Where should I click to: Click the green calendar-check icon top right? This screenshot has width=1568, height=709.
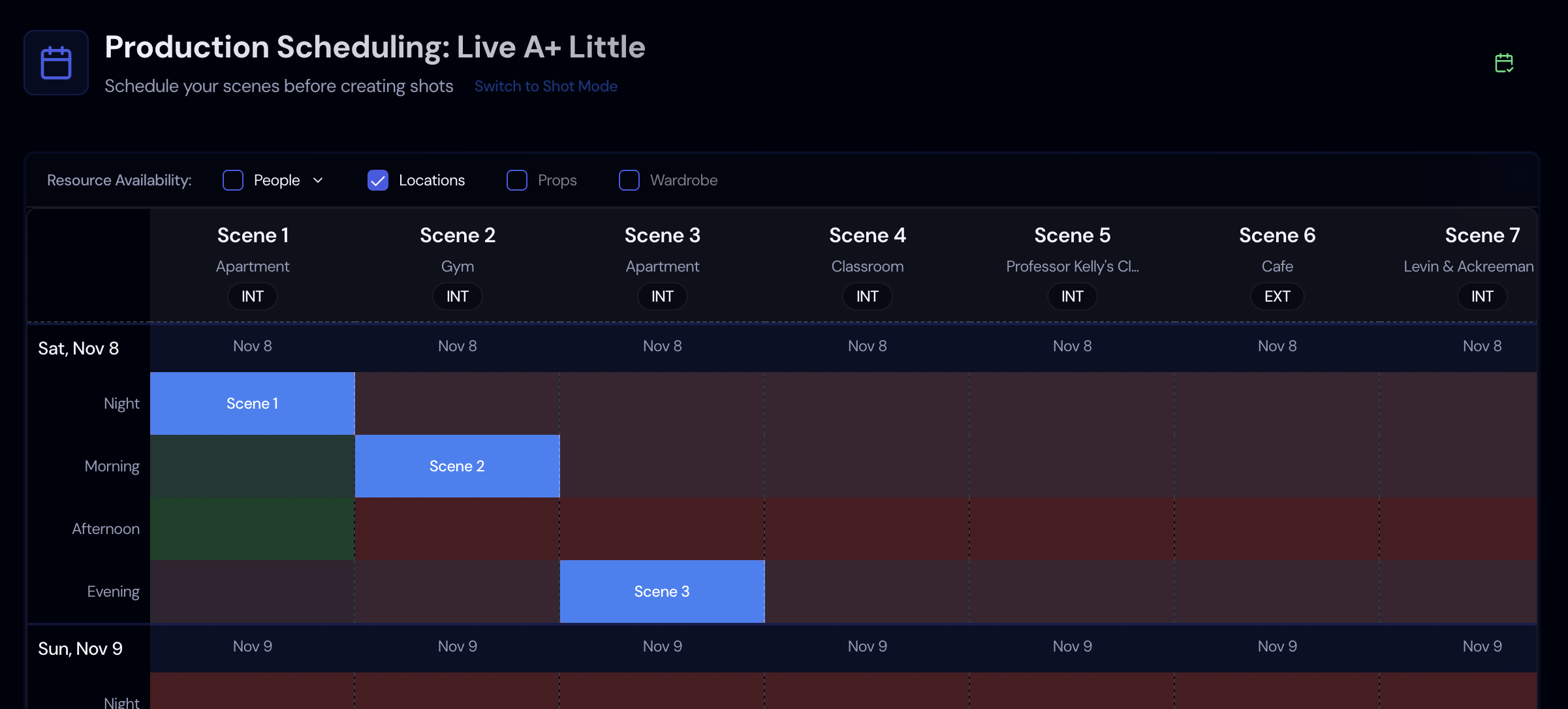(x=1505, y=62)
